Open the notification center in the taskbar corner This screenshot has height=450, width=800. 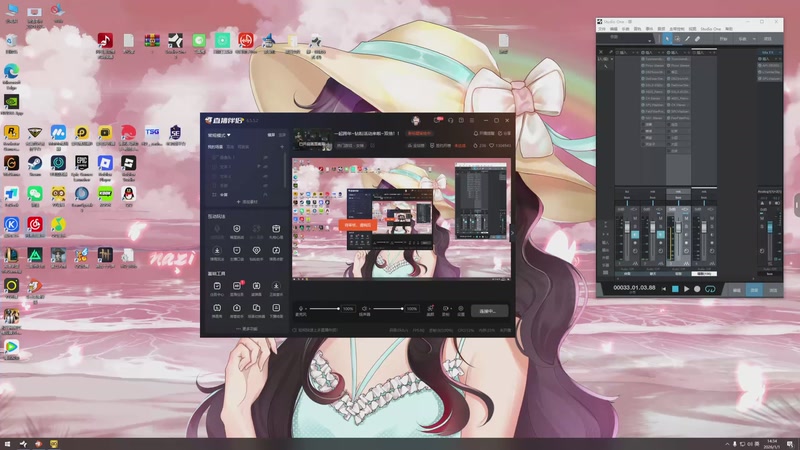point(790,444)
